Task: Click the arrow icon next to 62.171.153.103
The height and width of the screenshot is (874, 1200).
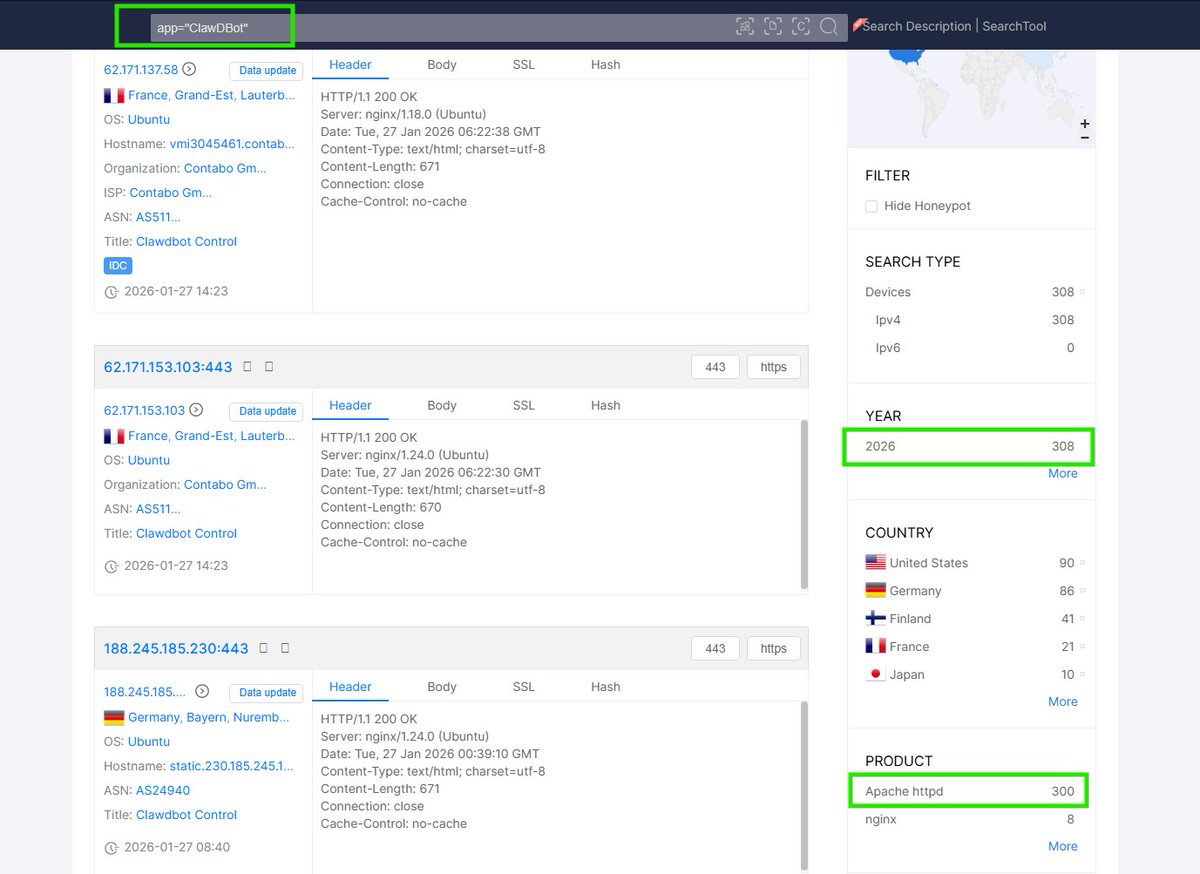Action: 196,410
